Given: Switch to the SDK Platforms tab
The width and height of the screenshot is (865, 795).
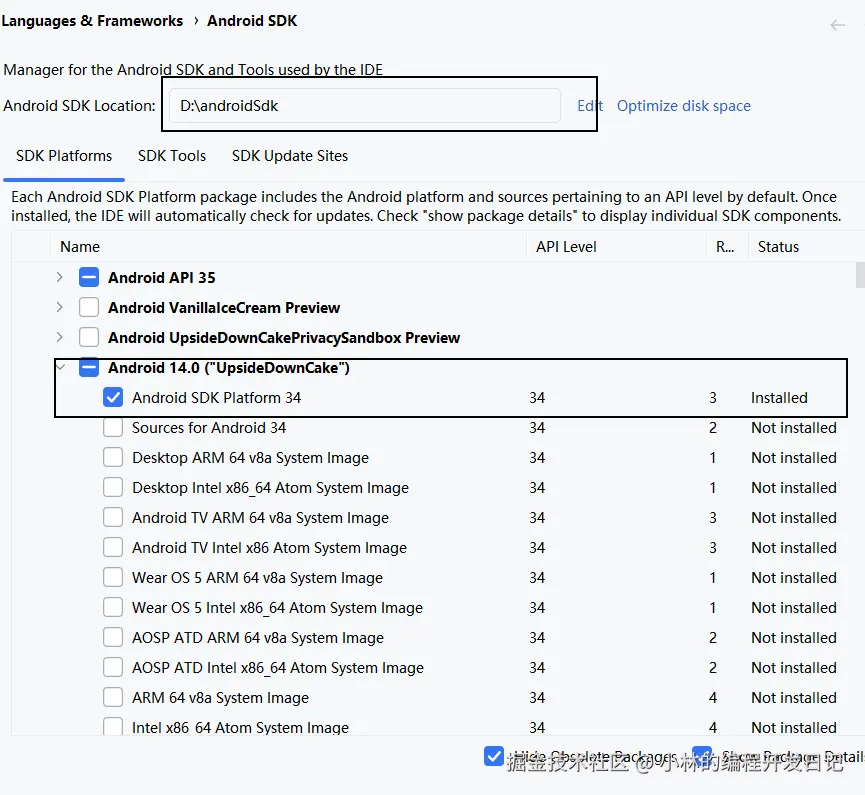Looking at the screenshot, I should coord(64,156).
